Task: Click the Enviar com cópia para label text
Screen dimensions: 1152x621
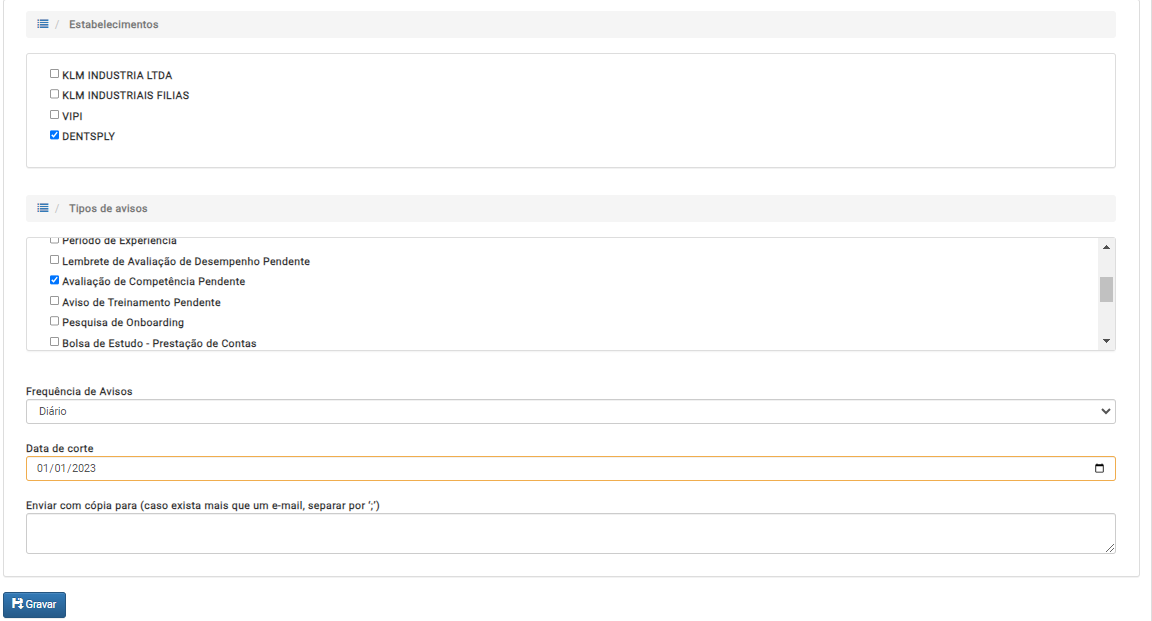Action: click(x=203, y=506)
